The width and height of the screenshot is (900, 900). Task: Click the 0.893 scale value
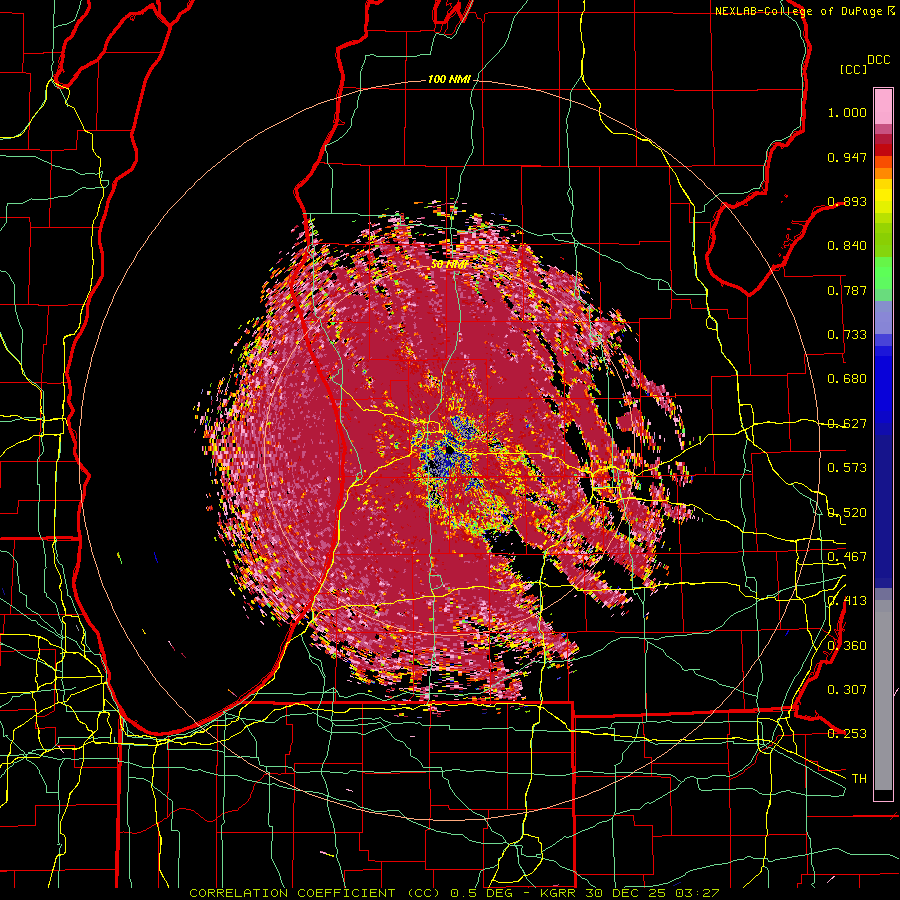click(x=847, y=201)
